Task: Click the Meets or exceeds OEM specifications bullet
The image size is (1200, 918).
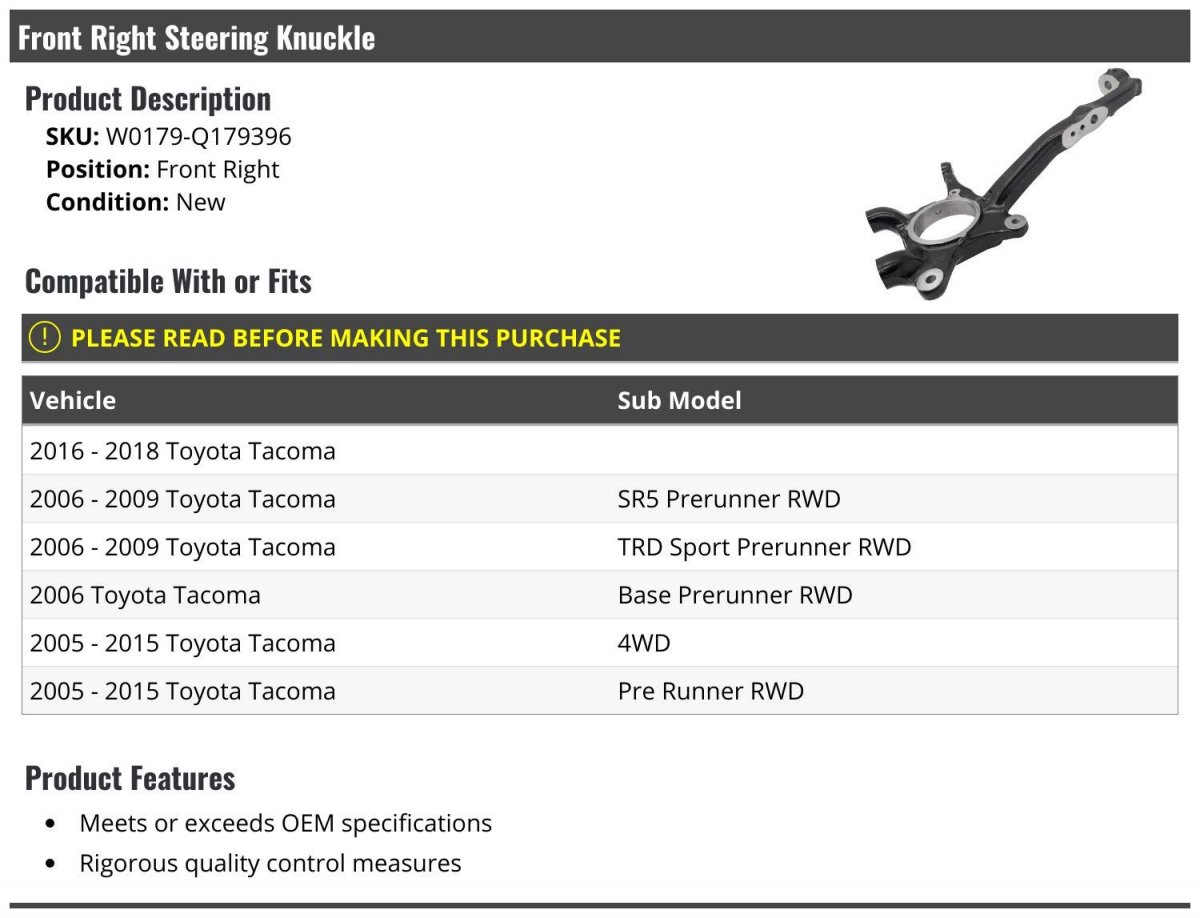Action: tap(285, 823)
